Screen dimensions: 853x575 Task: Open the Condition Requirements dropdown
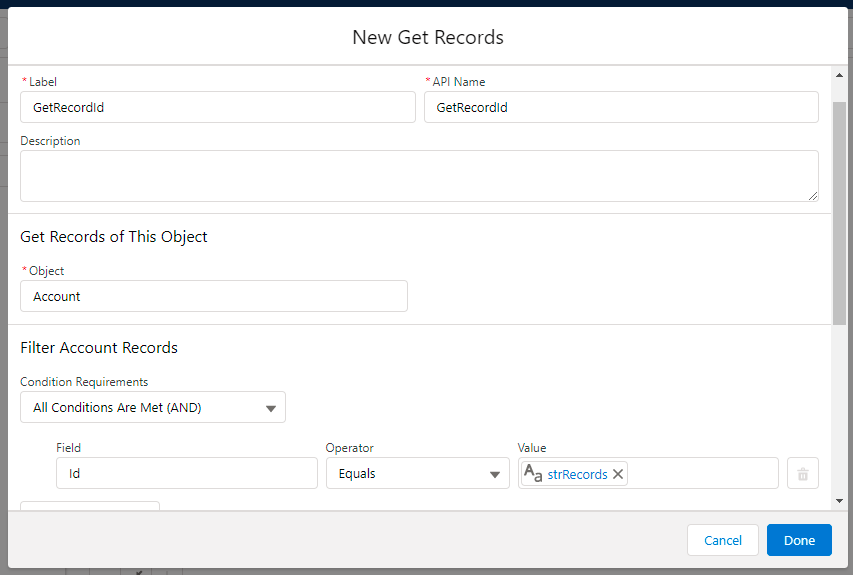[153, 407]
